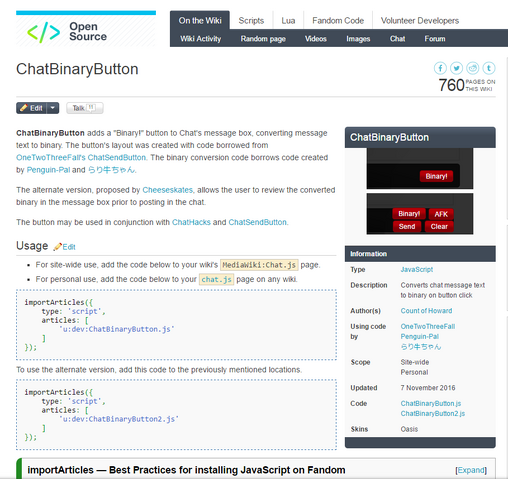This screenshot has width=508, height=479.
Task: Open the Edit button dropdown arrow
Action: click(x=53, y=108)
